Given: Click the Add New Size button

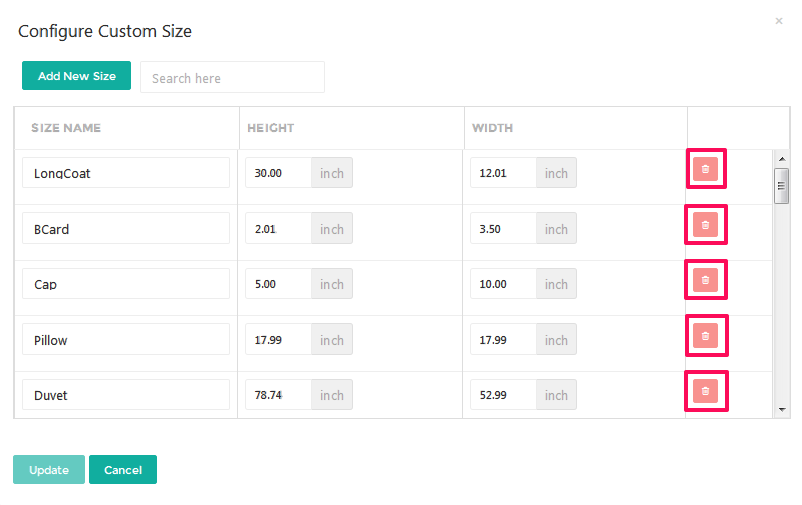Looking at the screenshot, I should point(76,76).
